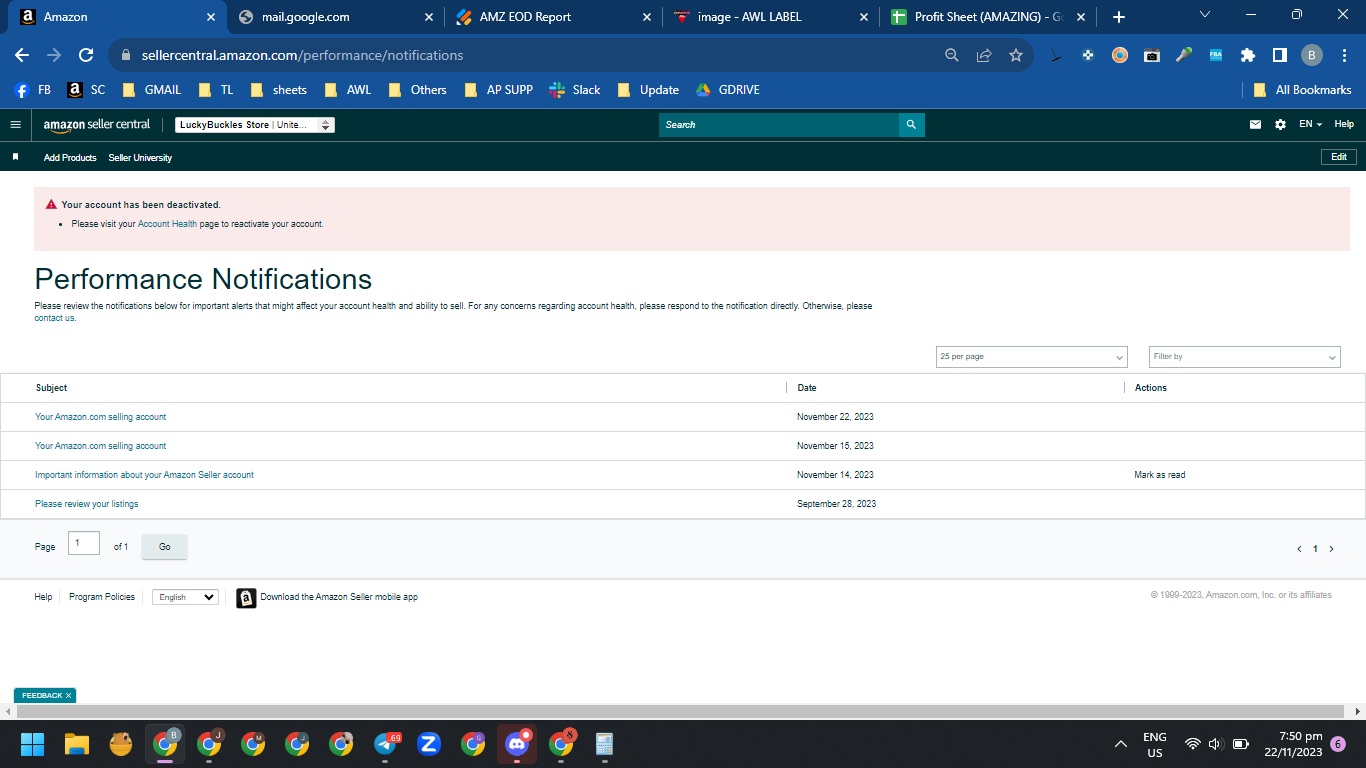Viewport: 1366px width, 768px height.
Task: Open the FEEDBACK tab at bottom left
Action: point(45,695)
